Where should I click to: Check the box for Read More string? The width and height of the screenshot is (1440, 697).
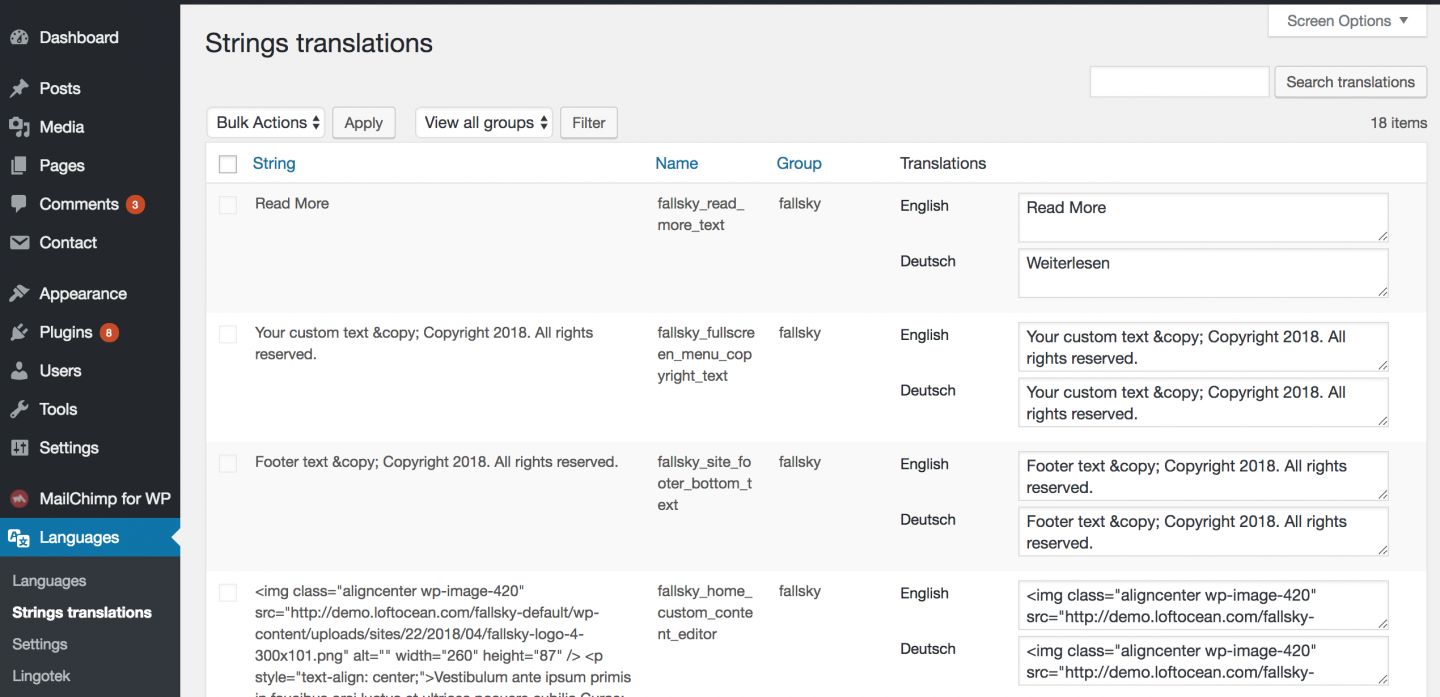pyautogui.click(x=228, y=205)
